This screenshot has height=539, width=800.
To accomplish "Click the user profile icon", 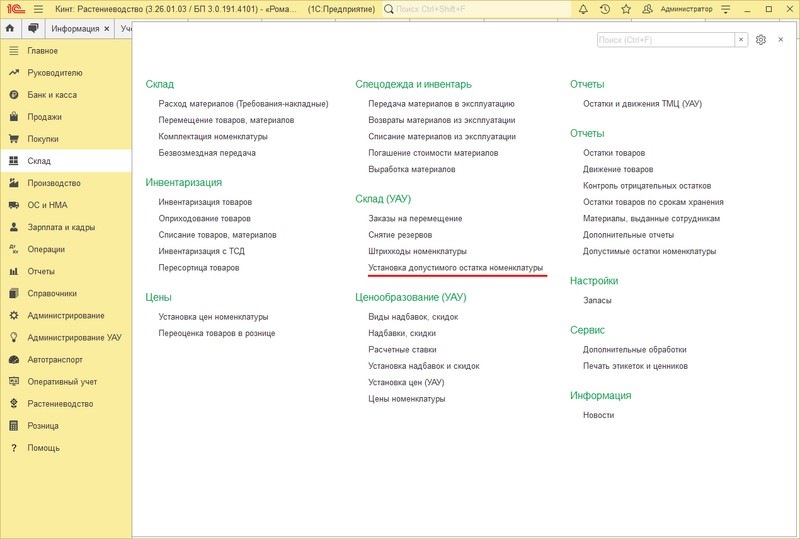I will [x=647, y=9].
